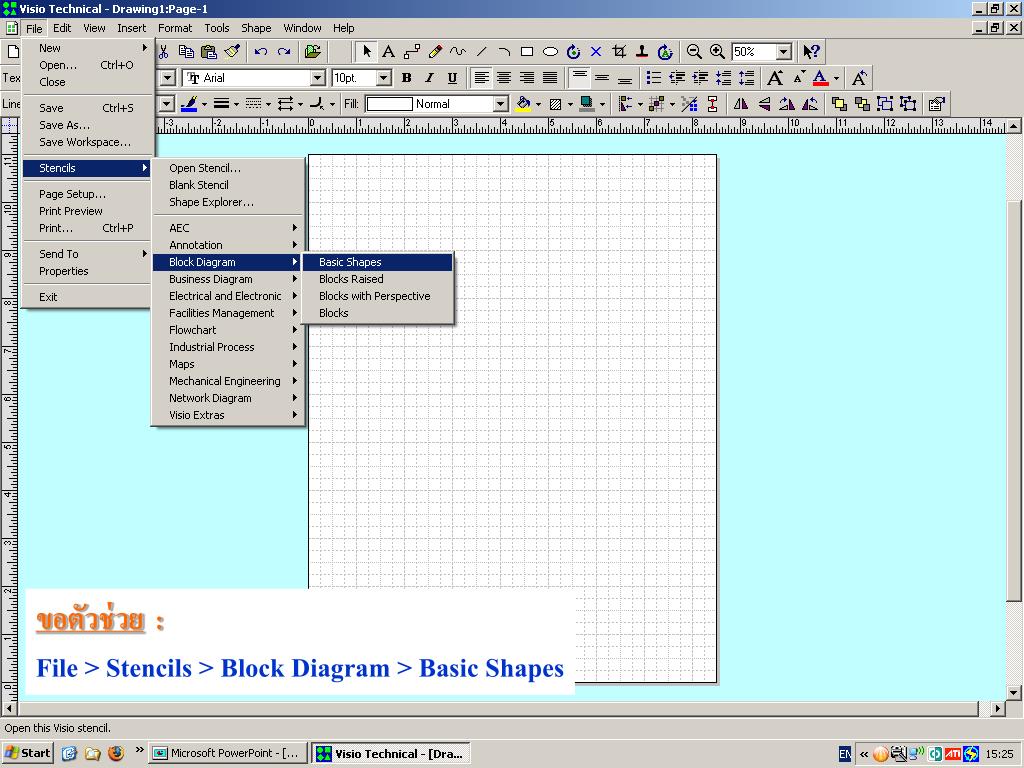The height and width of the screenshot is (768, 1024).
Task: Choose Basic Shapes stencil
Action: [377, 262]
